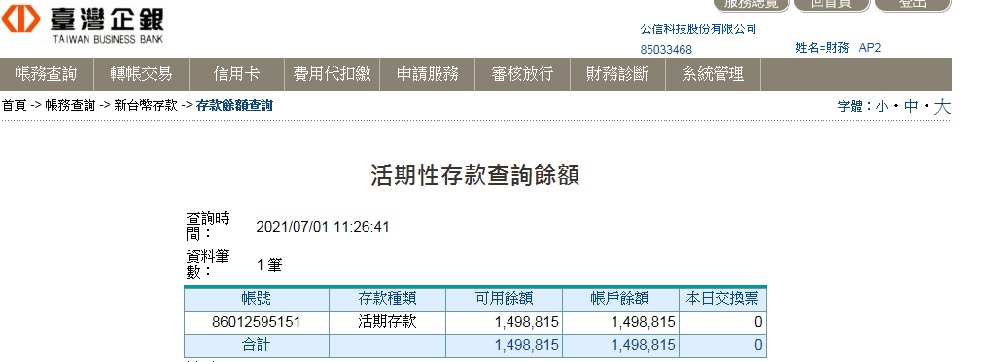Click the page title 活期性存款查詢餘額
This screenshot has height=362, width=981.
[475, 175]
